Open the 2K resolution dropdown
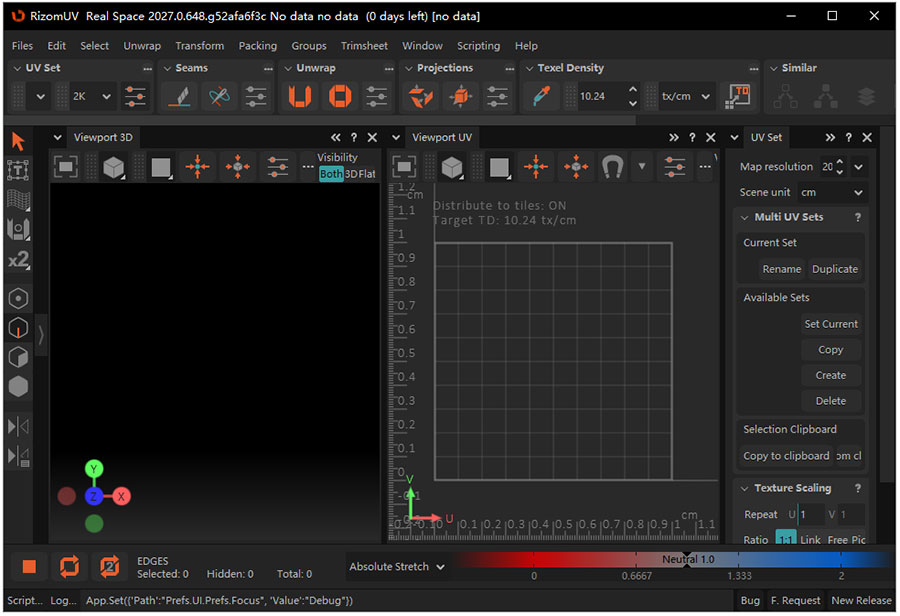 pyautogui.click(x=92, y=96)
